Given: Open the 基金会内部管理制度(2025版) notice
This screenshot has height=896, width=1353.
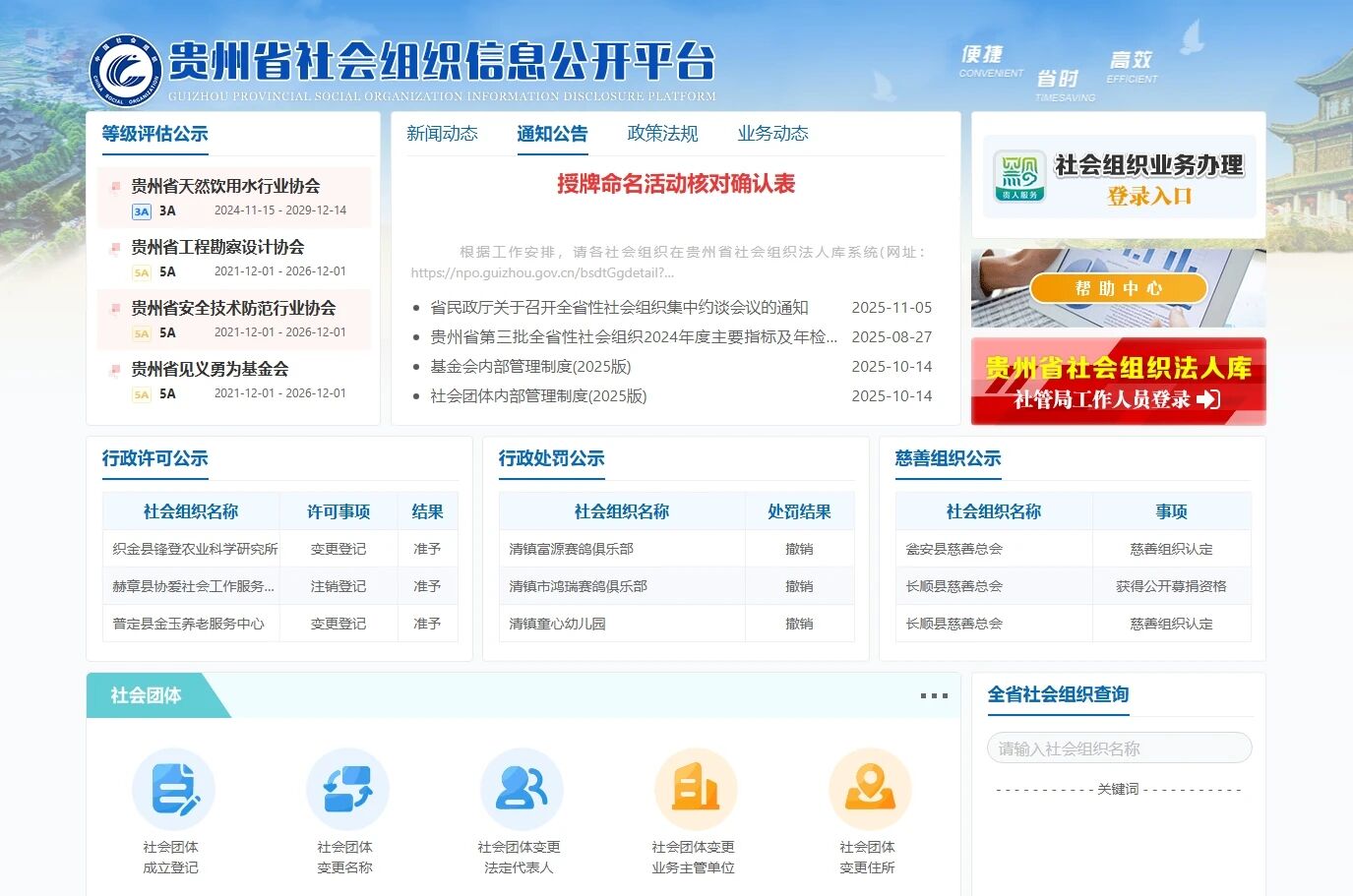Looking at the screenshot, I should (x=530, y=366).
